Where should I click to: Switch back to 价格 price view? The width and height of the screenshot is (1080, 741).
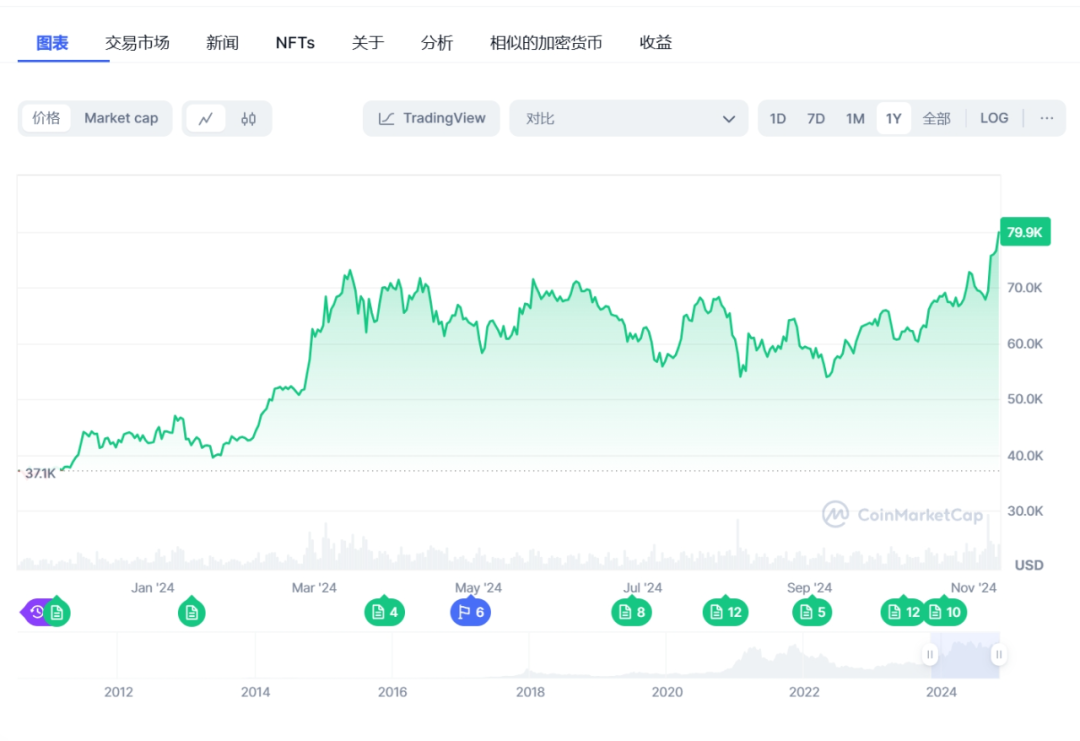click(x=47, y=118)
